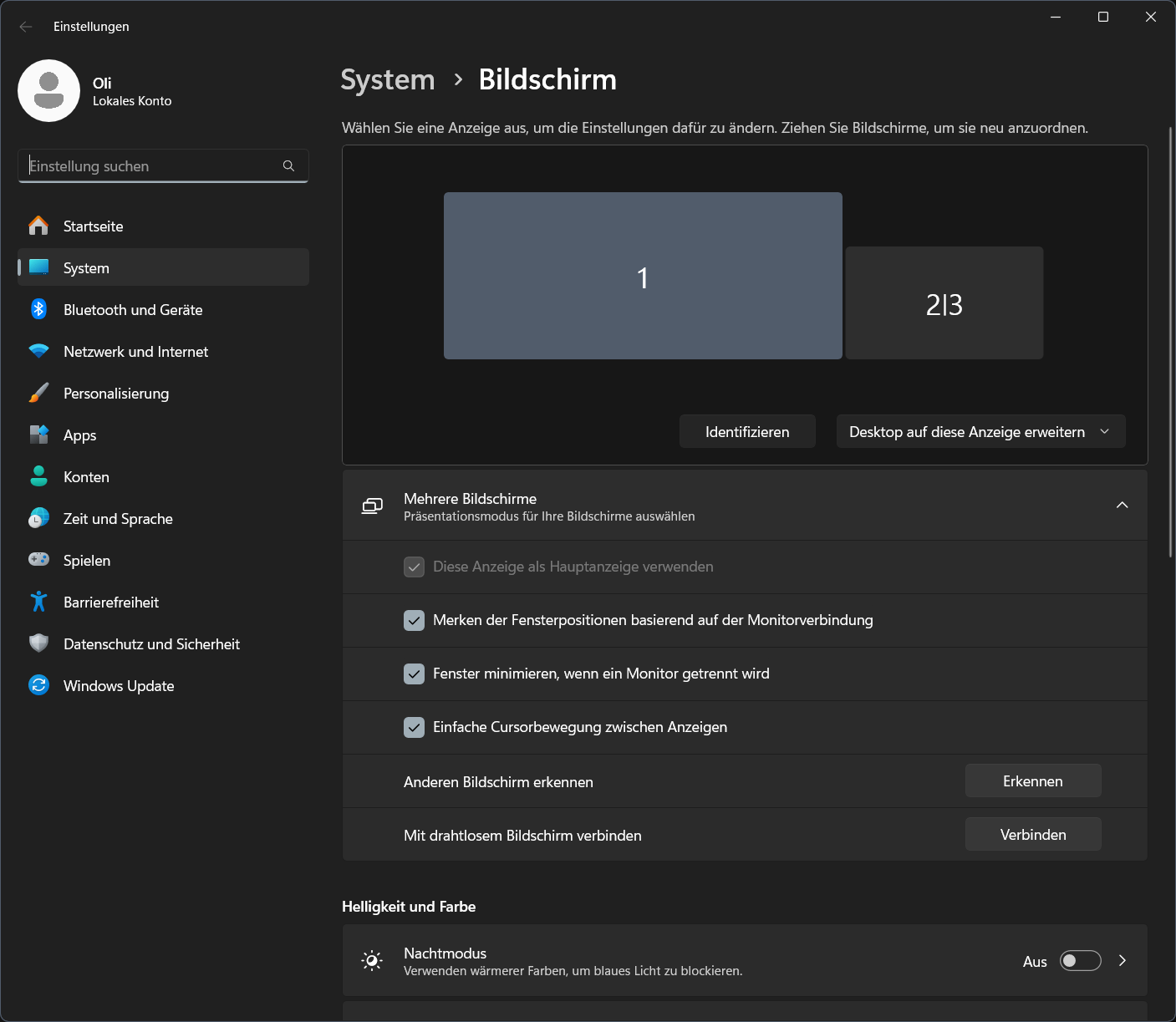Screen dimensions: 1176x1022
Task: Click the Wi-Fi network icon in sidebar
Action: [38, 351]
